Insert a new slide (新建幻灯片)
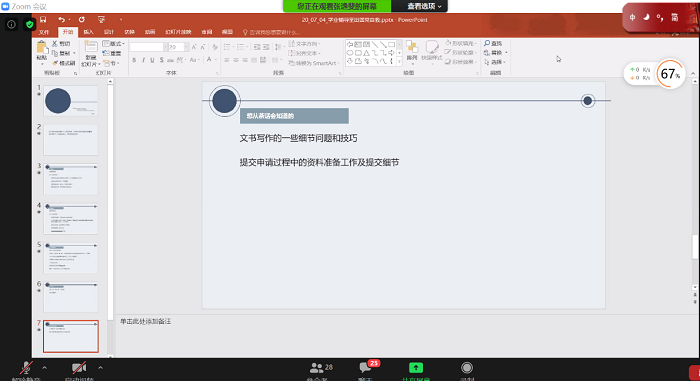 click(x=91, y=54)
